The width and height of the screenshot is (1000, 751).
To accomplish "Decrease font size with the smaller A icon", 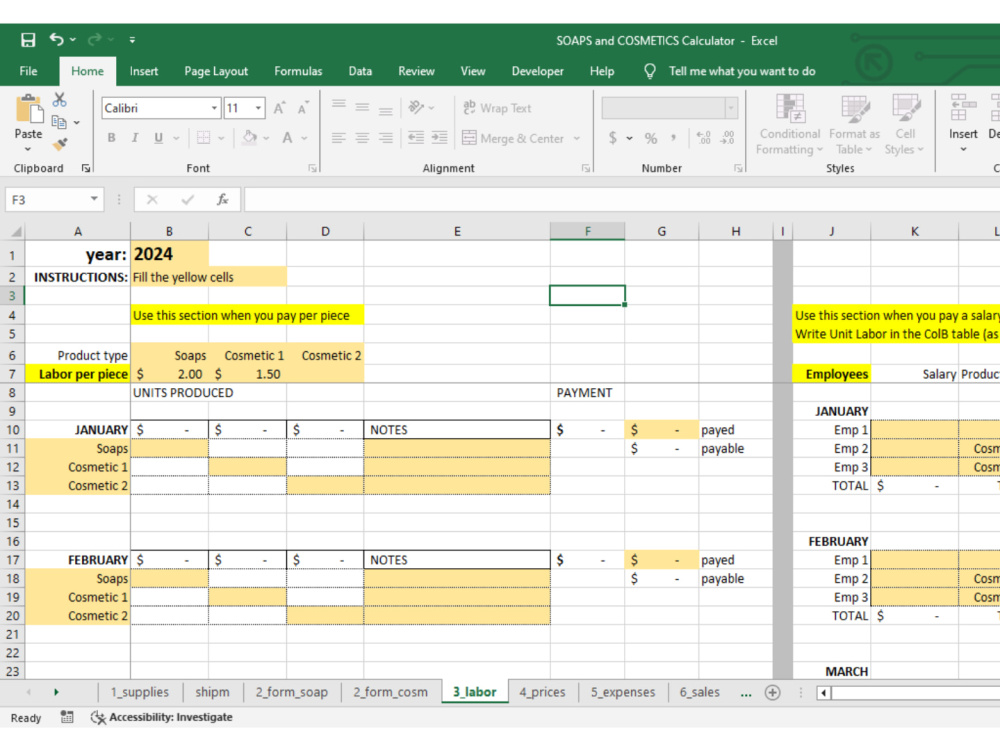I will tap(303, 108).
